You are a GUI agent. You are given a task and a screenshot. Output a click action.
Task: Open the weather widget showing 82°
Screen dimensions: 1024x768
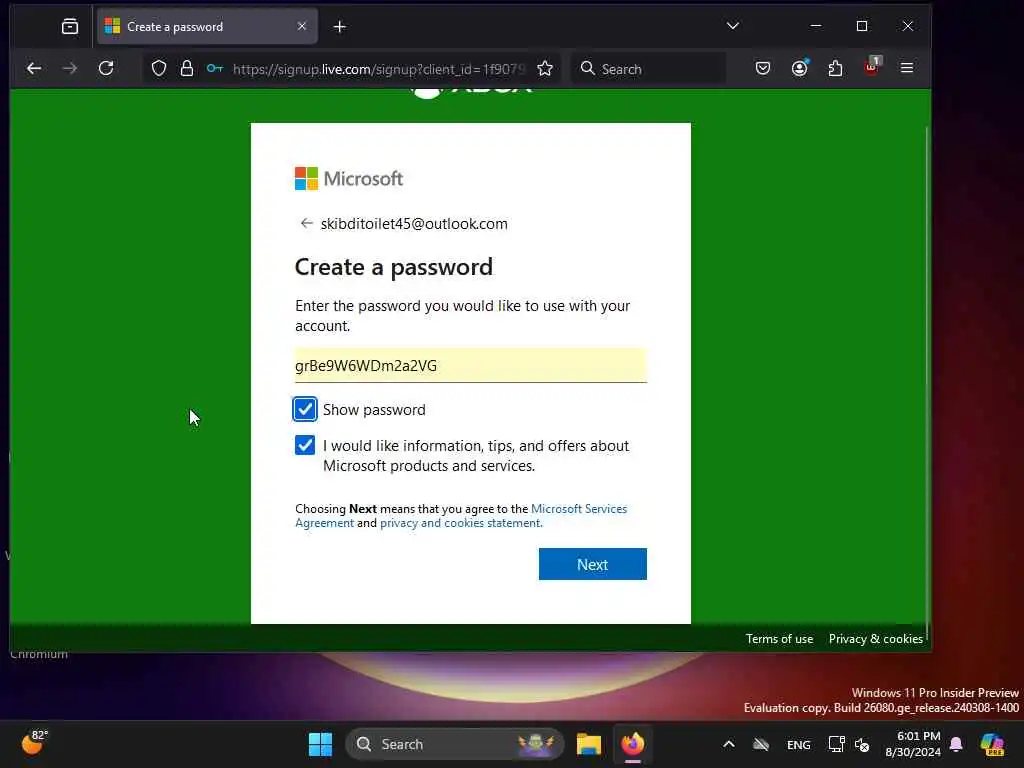[x=34, y=743]
